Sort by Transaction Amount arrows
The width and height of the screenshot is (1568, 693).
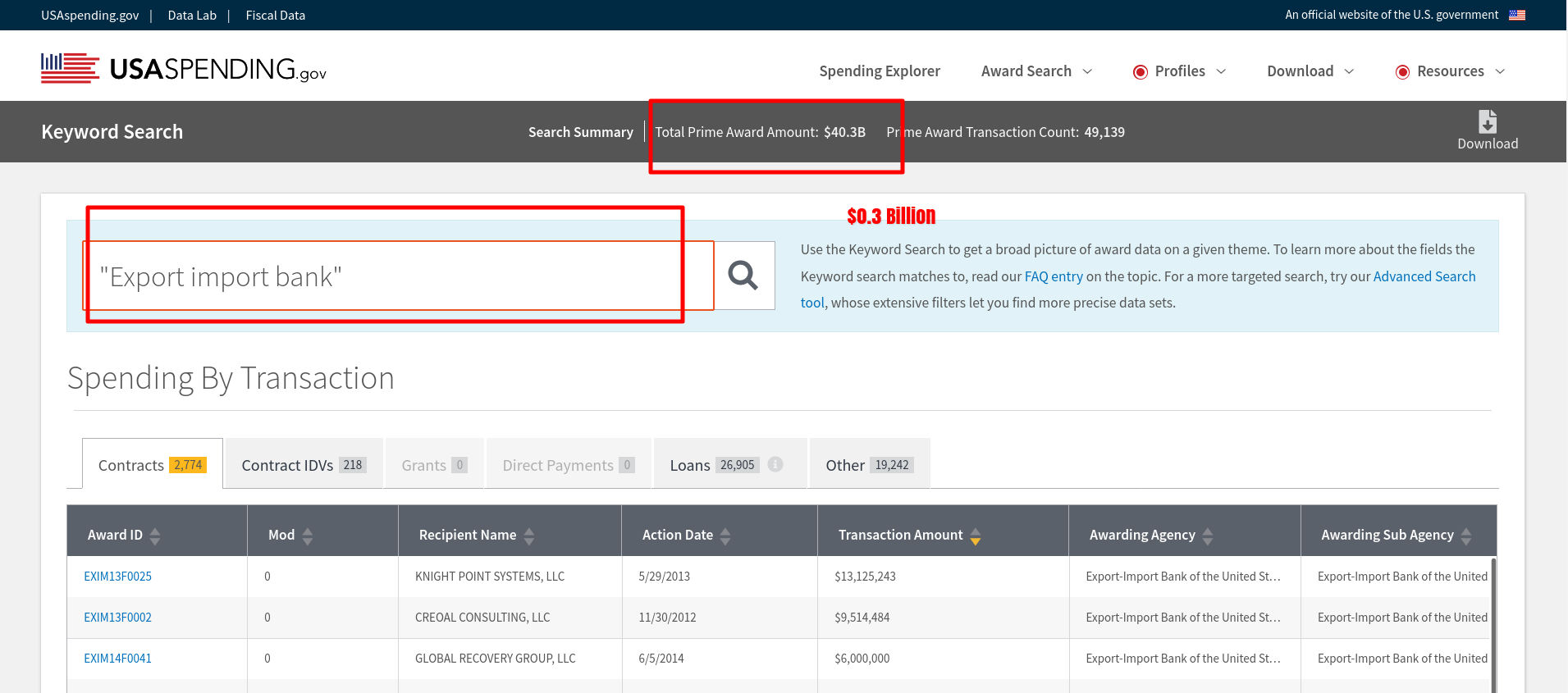[x=975, y=536]
